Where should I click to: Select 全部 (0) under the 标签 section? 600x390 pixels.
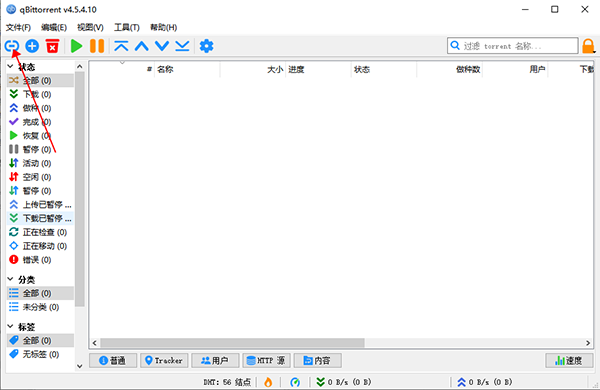40,340
